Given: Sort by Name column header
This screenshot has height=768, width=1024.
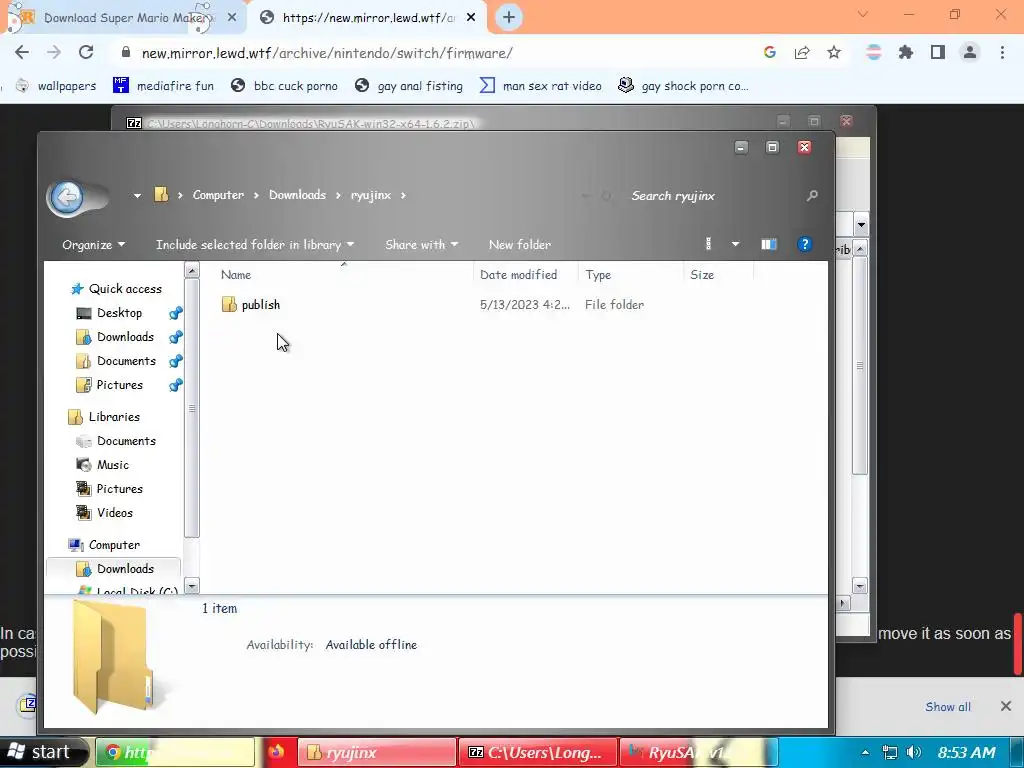Looking at the screenshot, I should (x=343, y=275).
